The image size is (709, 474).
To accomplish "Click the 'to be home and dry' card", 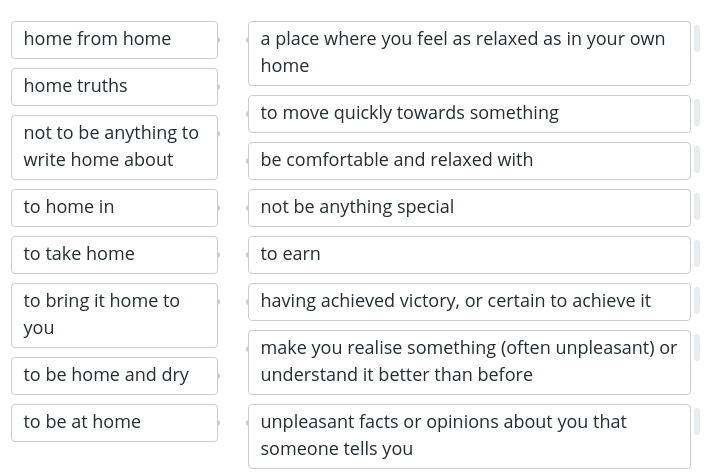I will (114, 376).
